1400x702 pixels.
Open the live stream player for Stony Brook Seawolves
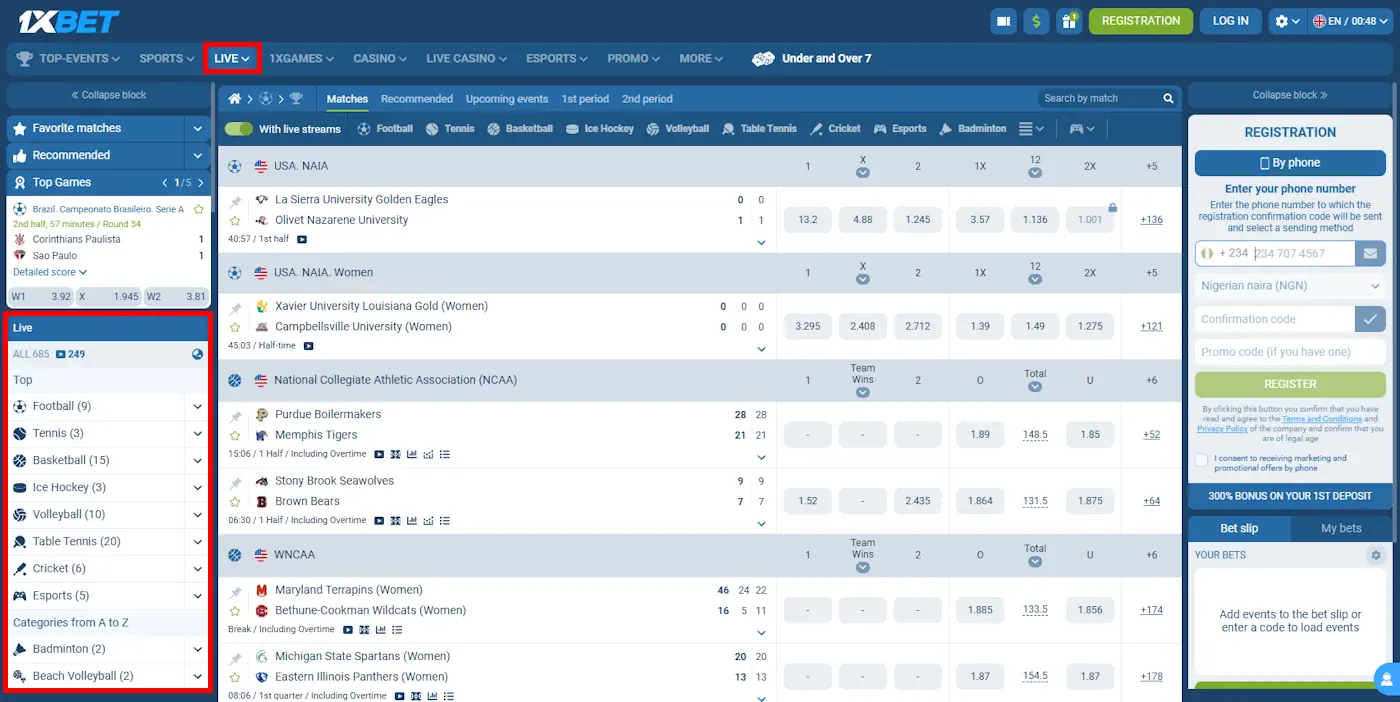(x=377, y=520)
